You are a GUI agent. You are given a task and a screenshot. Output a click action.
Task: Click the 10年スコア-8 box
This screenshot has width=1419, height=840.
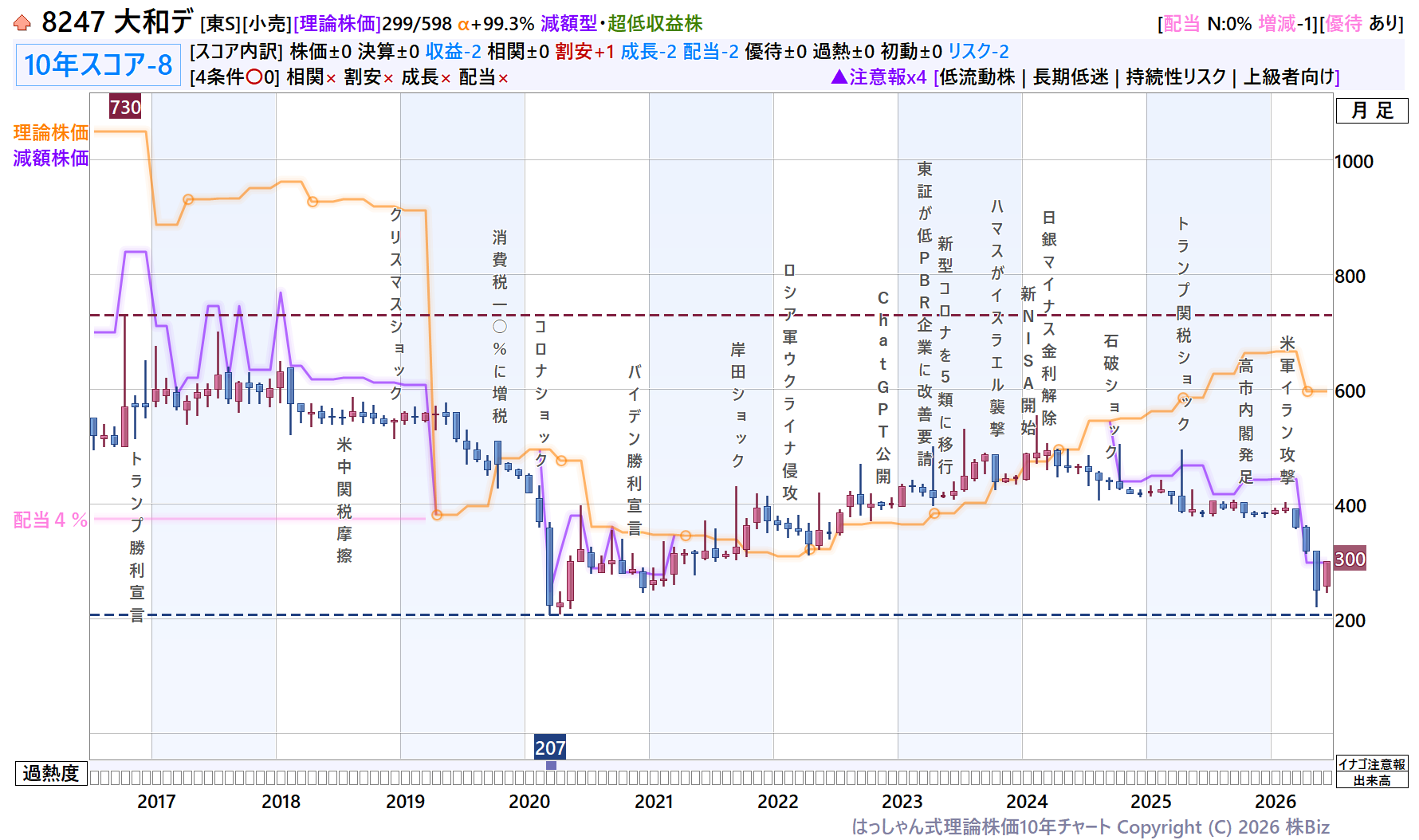tap(97, 65)
